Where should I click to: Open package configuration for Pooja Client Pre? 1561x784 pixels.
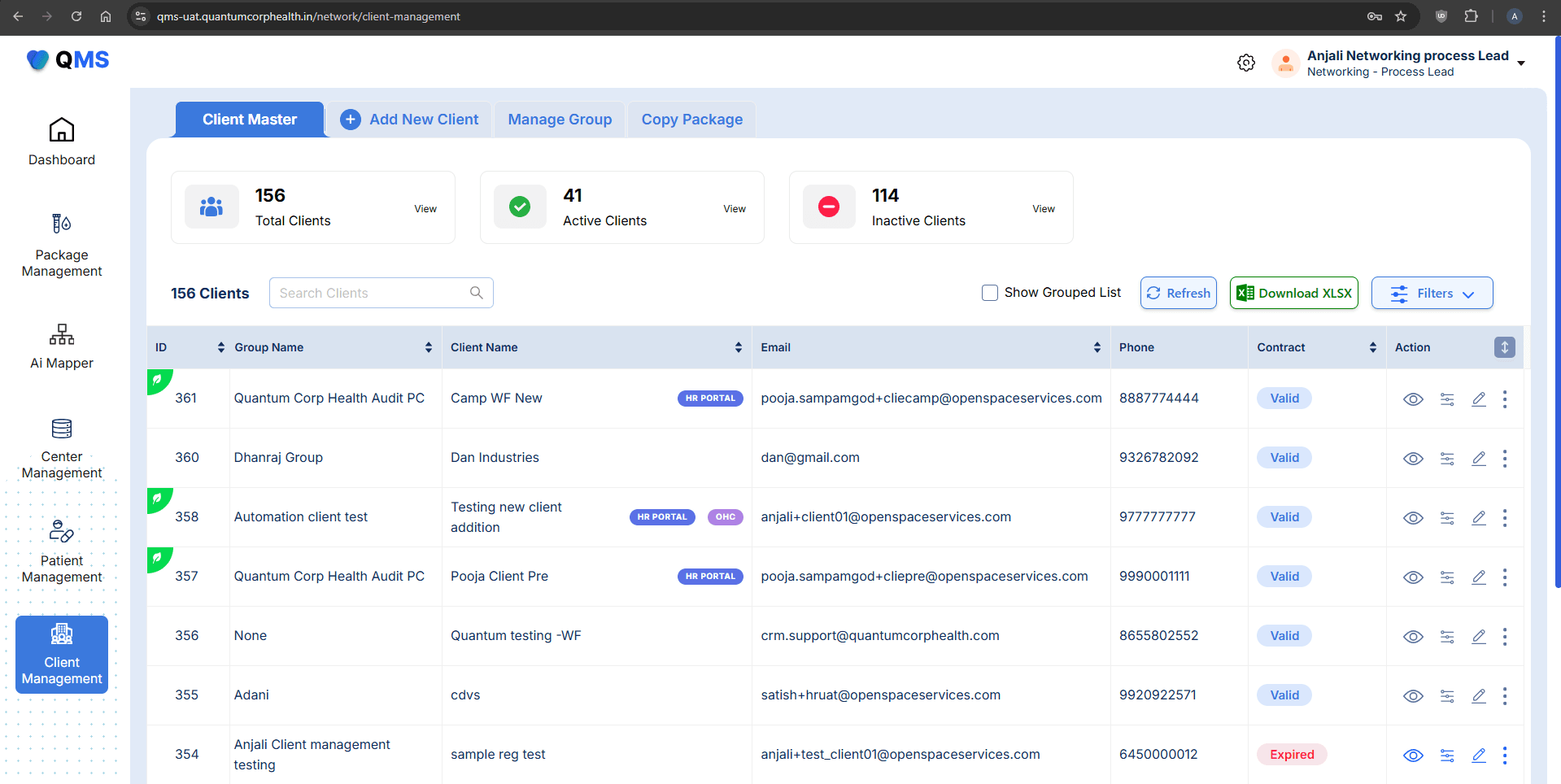[x=1447, y=577]
